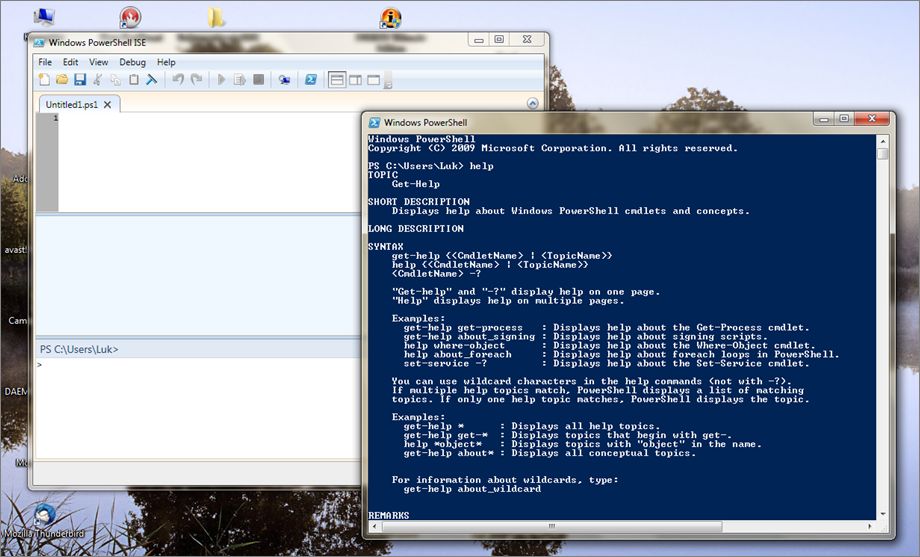Show the script pane on top layout

[337, 80]
